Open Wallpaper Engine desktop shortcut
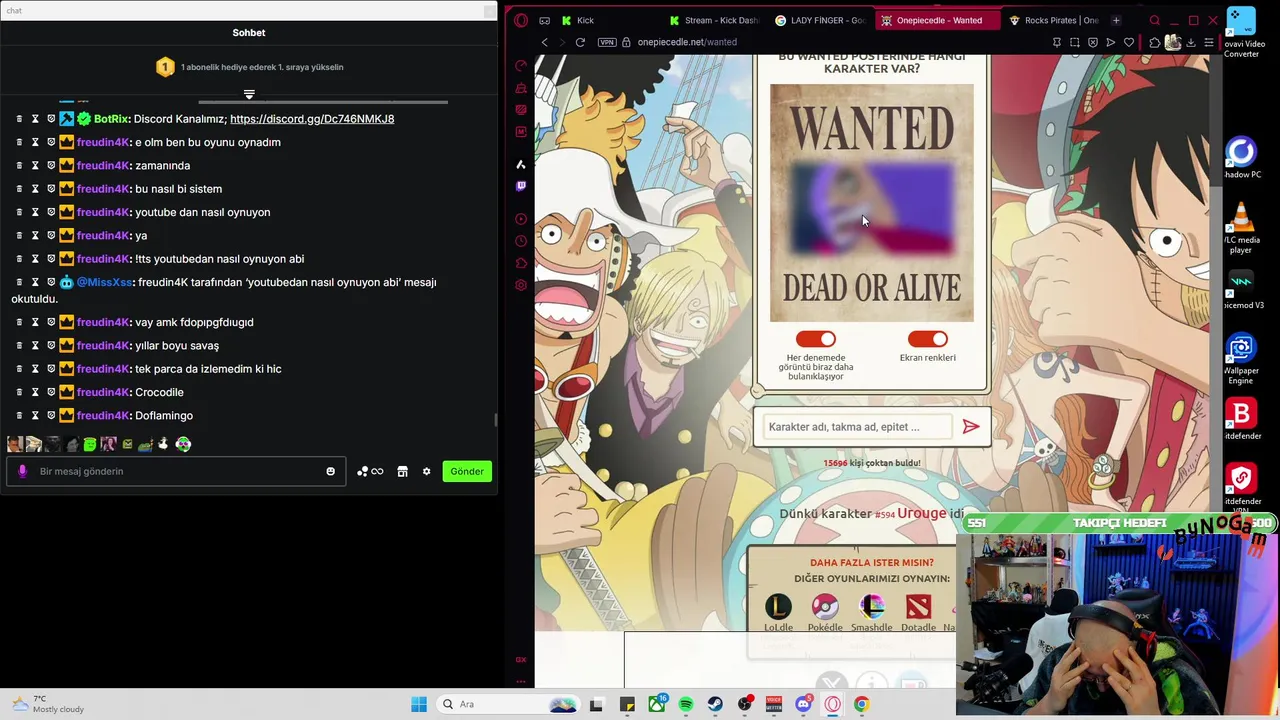 click(1241, 359)
